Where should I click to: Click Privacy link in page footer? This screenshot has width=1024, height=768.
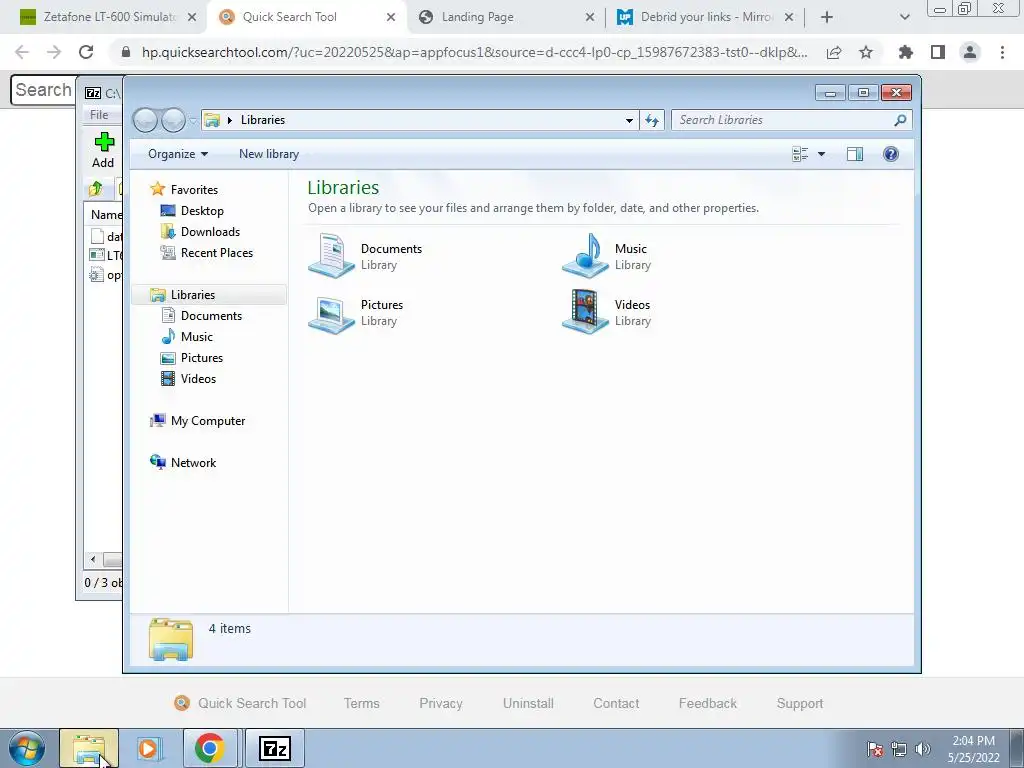tap(441, 703)
